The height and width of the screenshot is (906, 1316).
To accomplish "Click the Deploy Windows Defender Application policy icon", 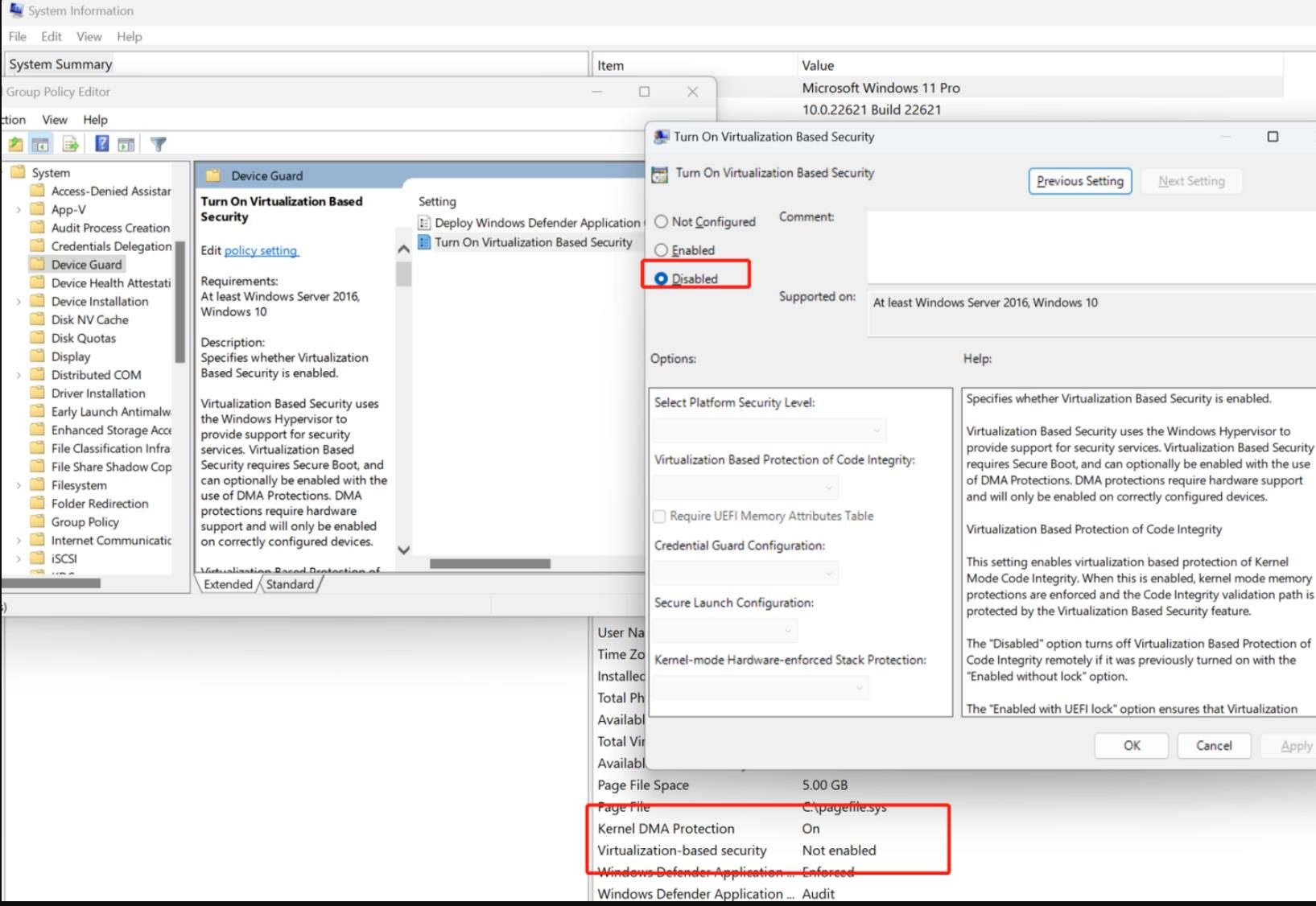I will (424, 223).
